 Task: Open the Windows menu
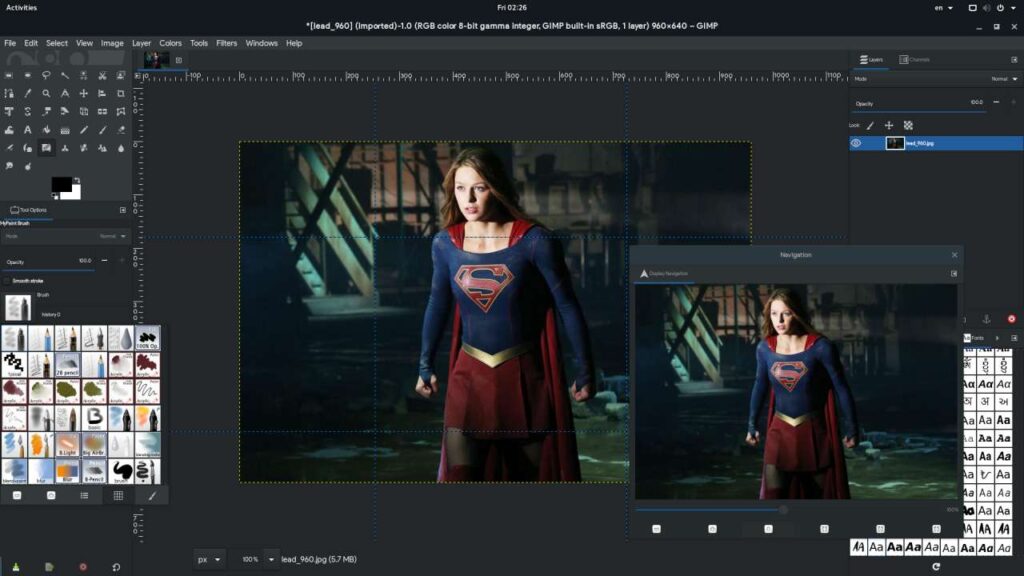261,43
